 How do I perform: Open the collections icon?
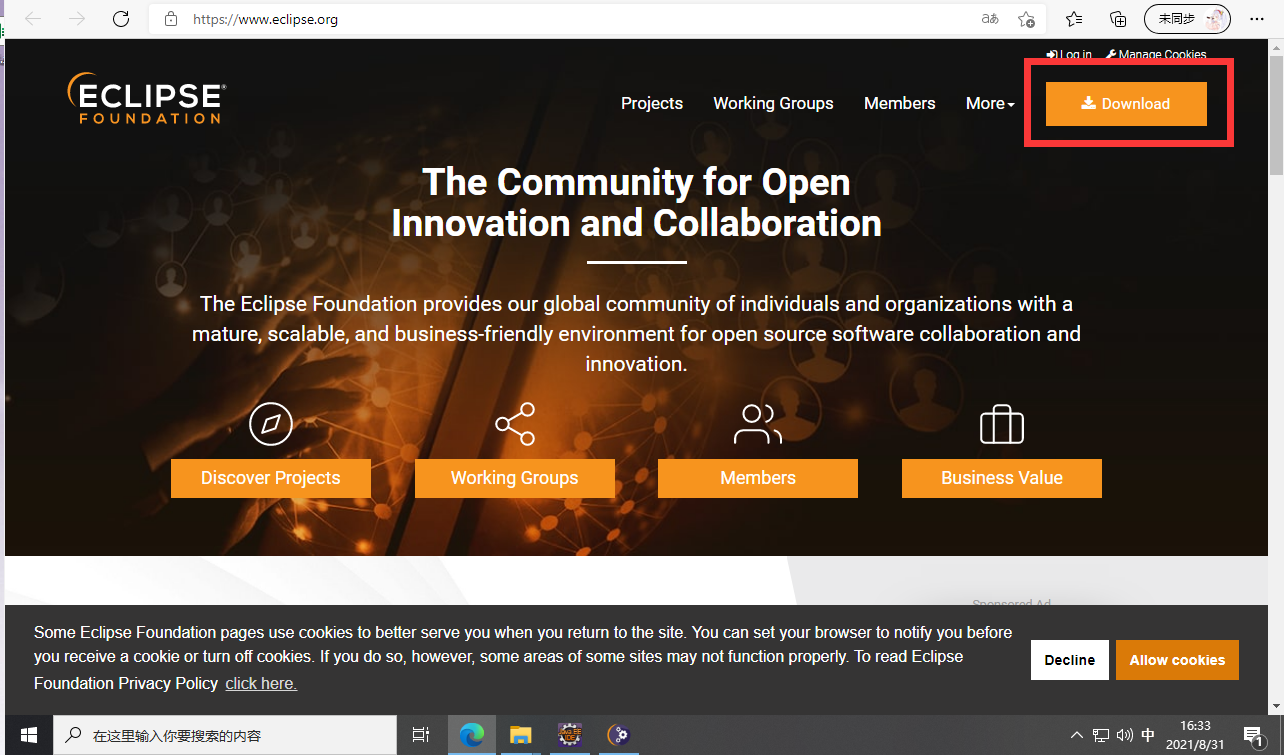[1119, 18]
